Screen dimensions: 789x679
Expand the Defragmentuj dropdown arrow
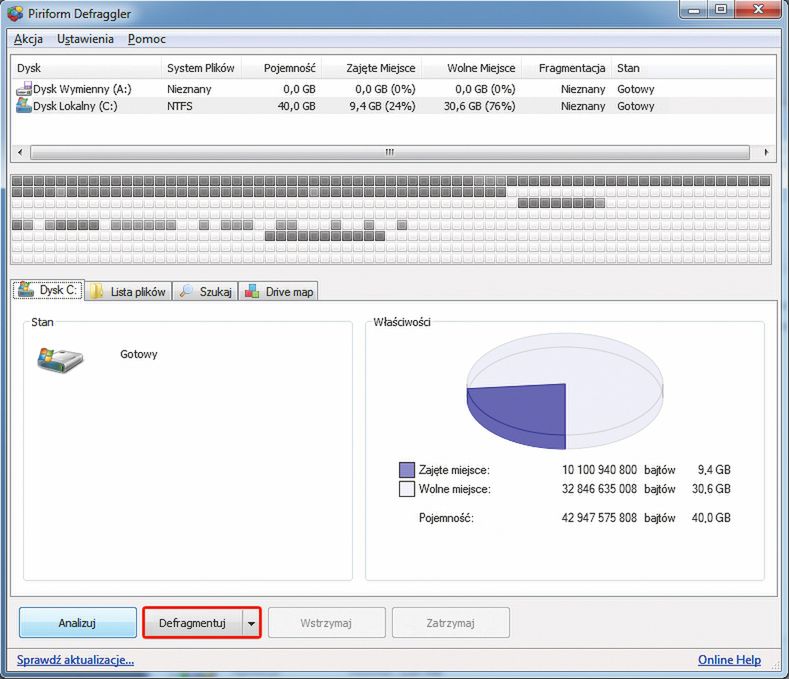(x=251, y=623)
